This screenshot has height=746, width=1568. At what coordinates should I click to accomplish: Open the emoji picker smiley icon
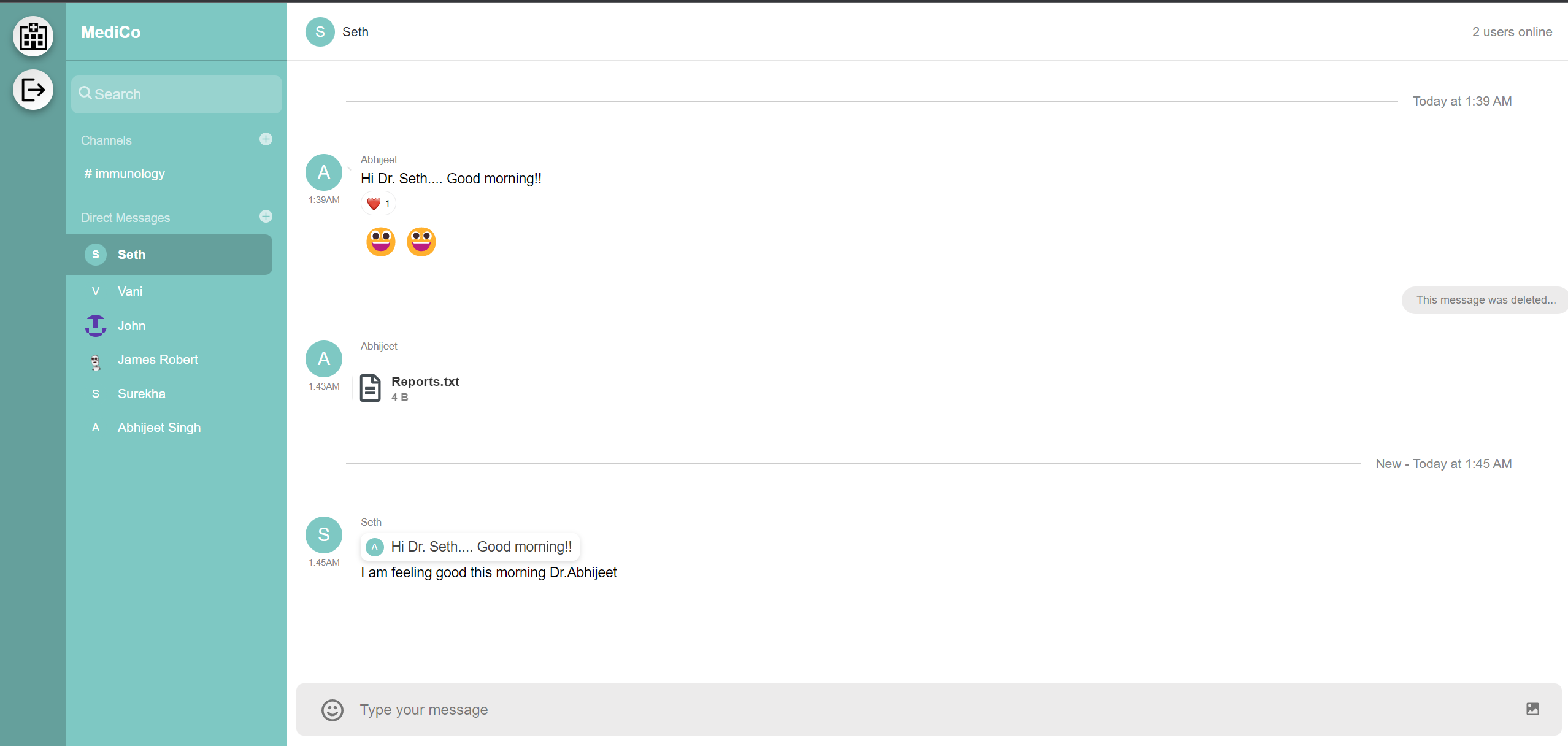click(332, 710)
